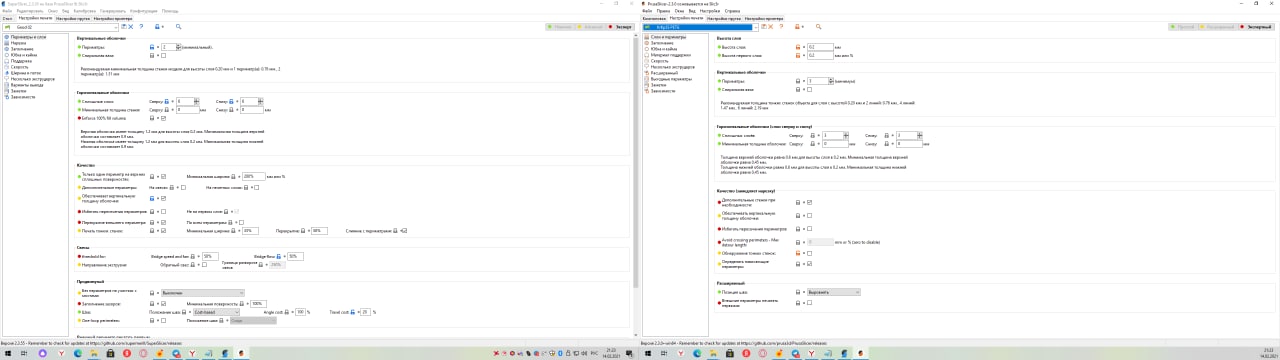Click Экспертный mode button in PrusaSlicer
The image size is (1280, 360).
click(1256, 27)
